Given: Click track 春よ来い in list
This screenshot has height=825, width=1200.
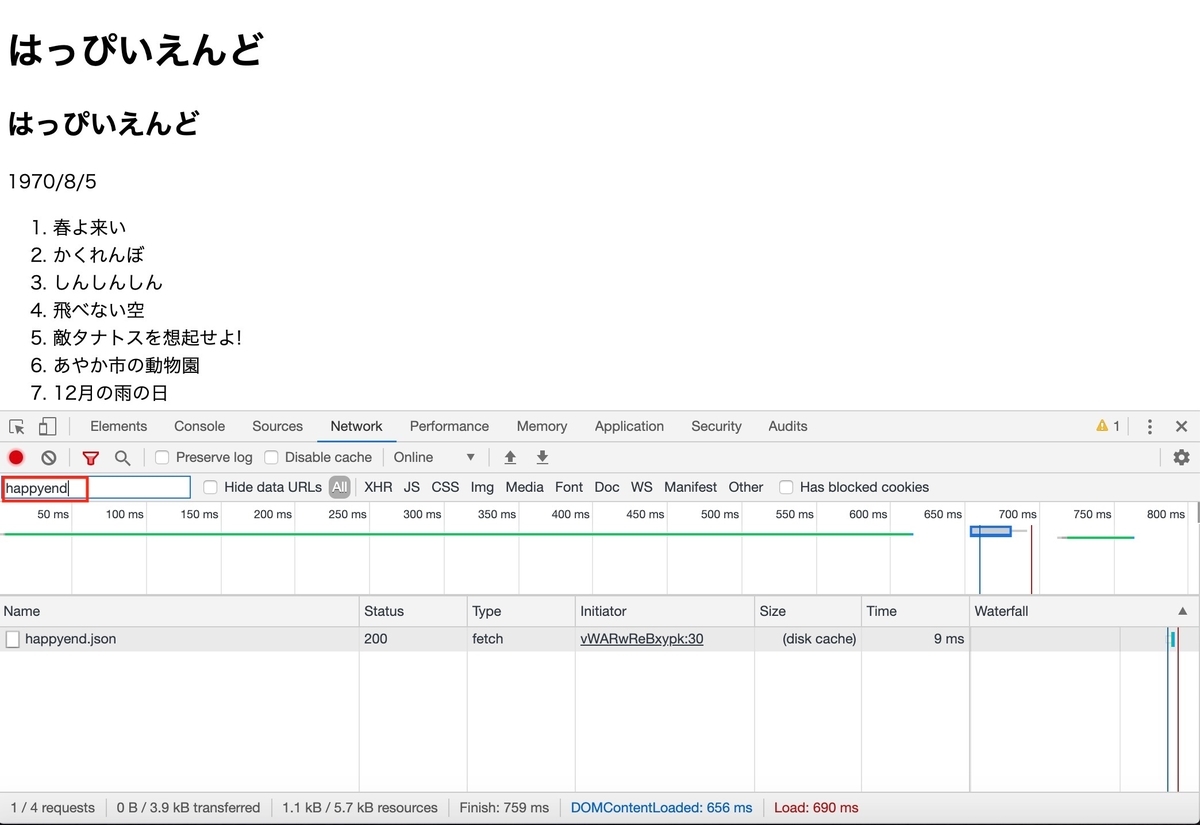Looking at the screenshot, I should tap(90, 228).
